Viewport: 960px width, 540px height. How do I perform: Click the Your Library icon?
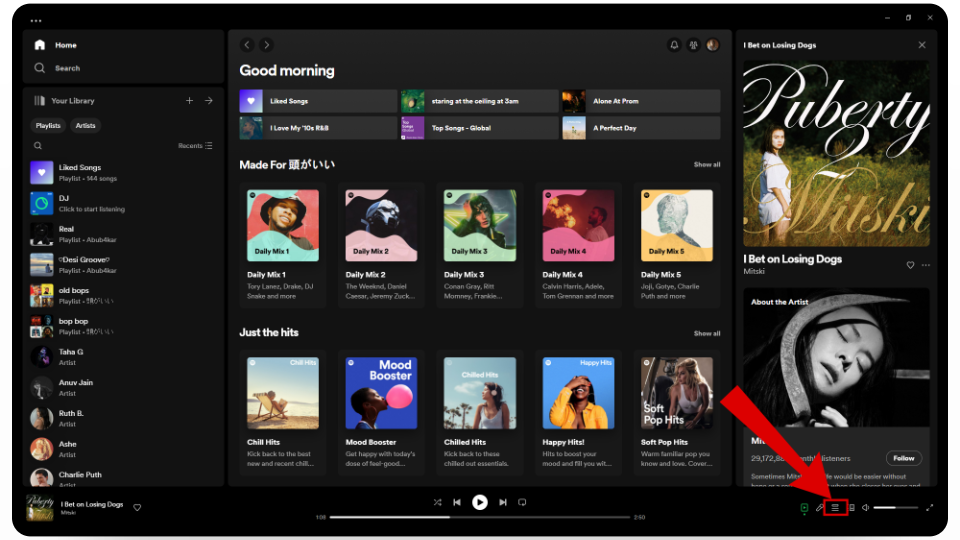click(x=40, y=100)
